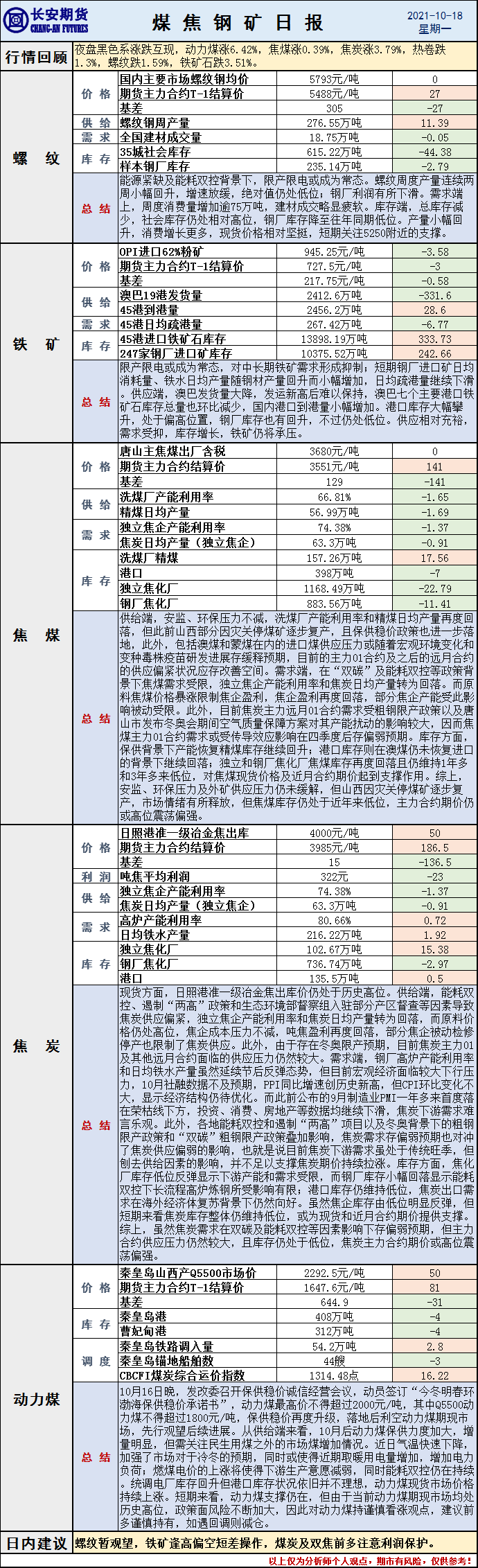Click the 铁矿 section label

pos(36,344)
